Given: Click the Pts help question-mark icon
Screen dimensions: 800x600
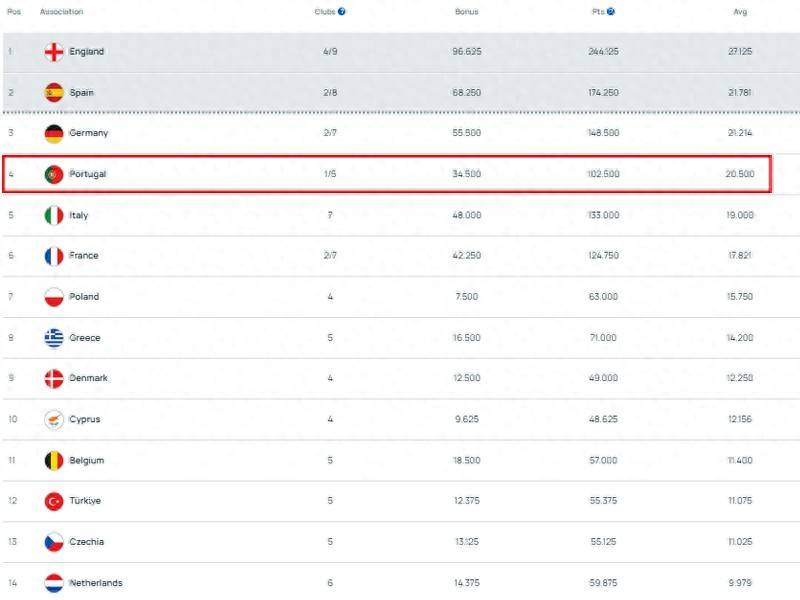Looking at the screenshot, I should [x=611, y=11].
